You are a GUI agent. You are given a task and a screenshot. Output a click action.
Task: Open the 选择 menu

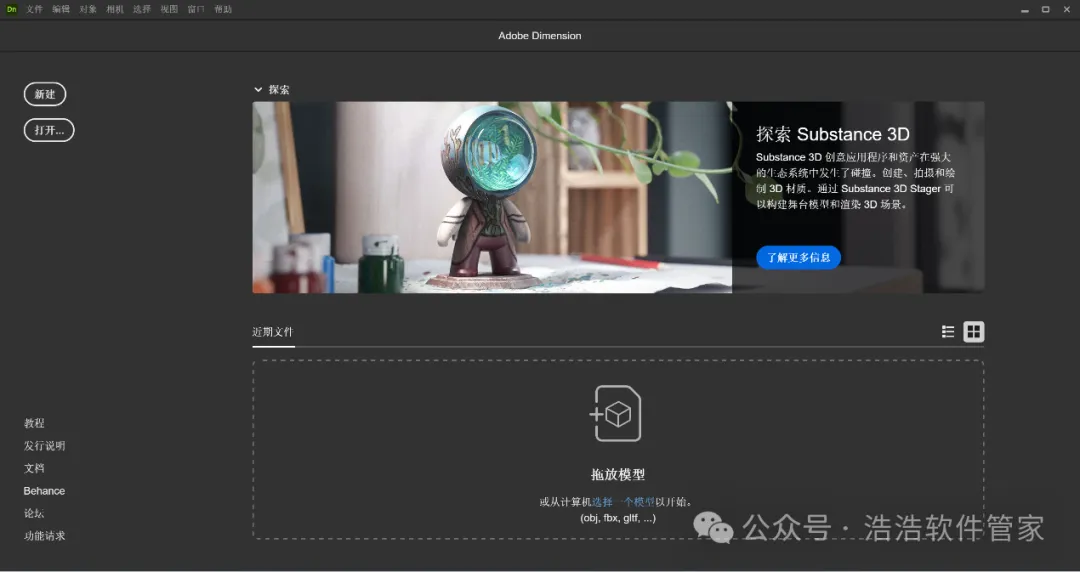[142, 9]
